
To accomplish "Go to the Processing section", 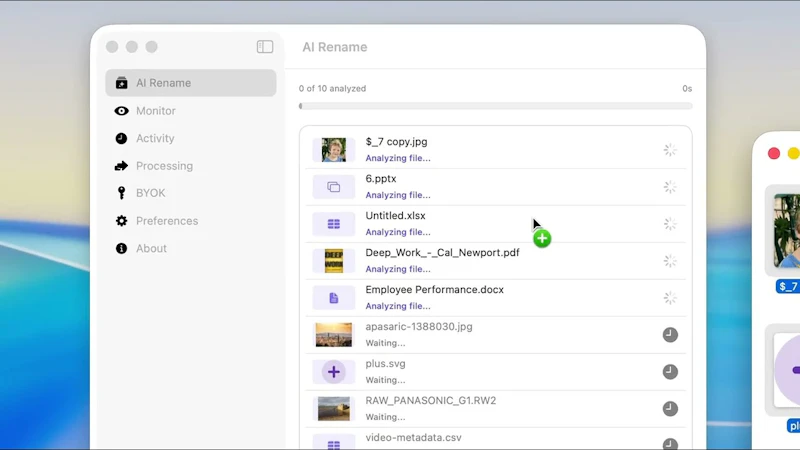I will point(191,166).
